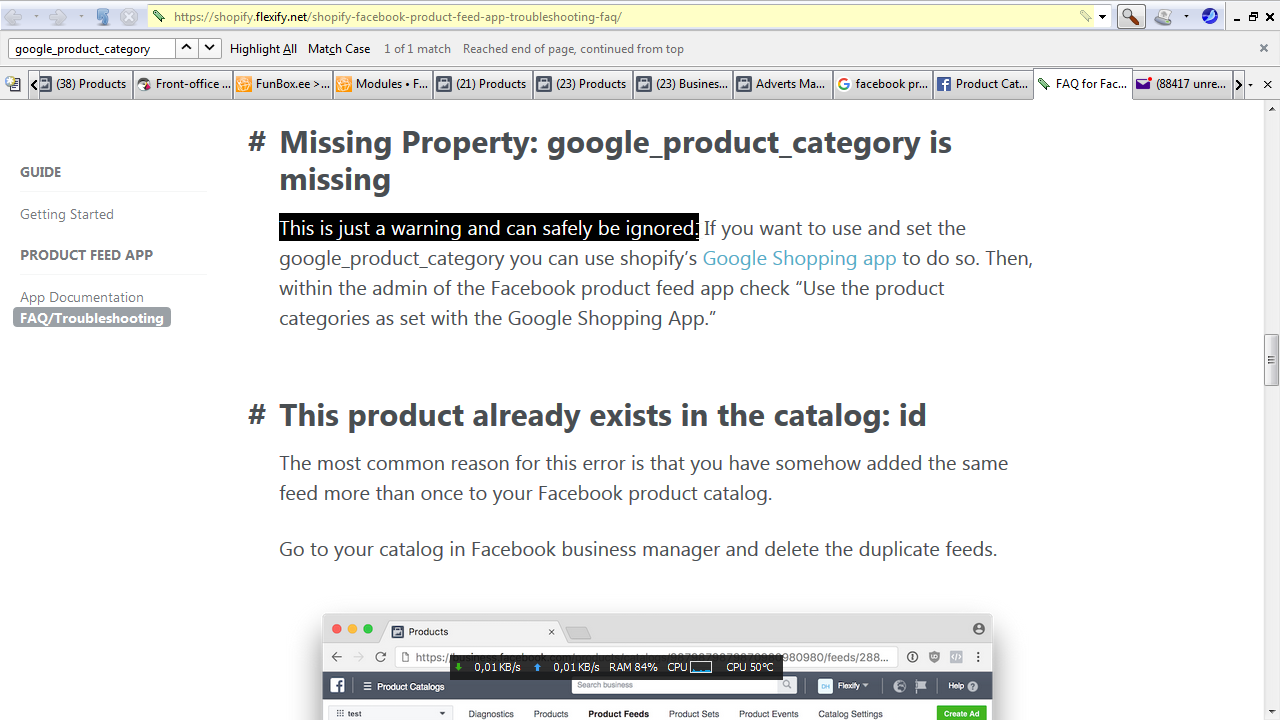This screenshot has height=720, width=1280.
Task: Open the 'Getting Started' sidebar link
Action: (x=67, y=214)
